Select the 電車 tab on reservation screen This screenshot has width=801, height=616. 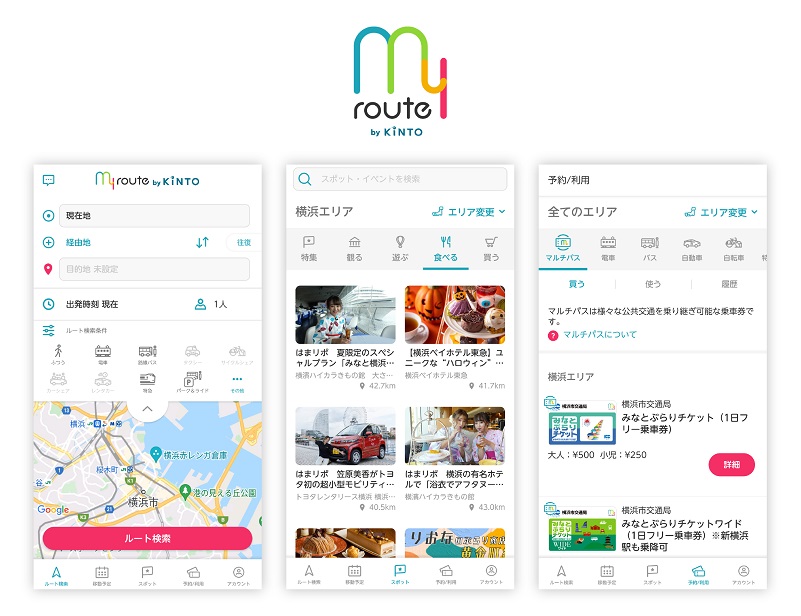point(608,249)
